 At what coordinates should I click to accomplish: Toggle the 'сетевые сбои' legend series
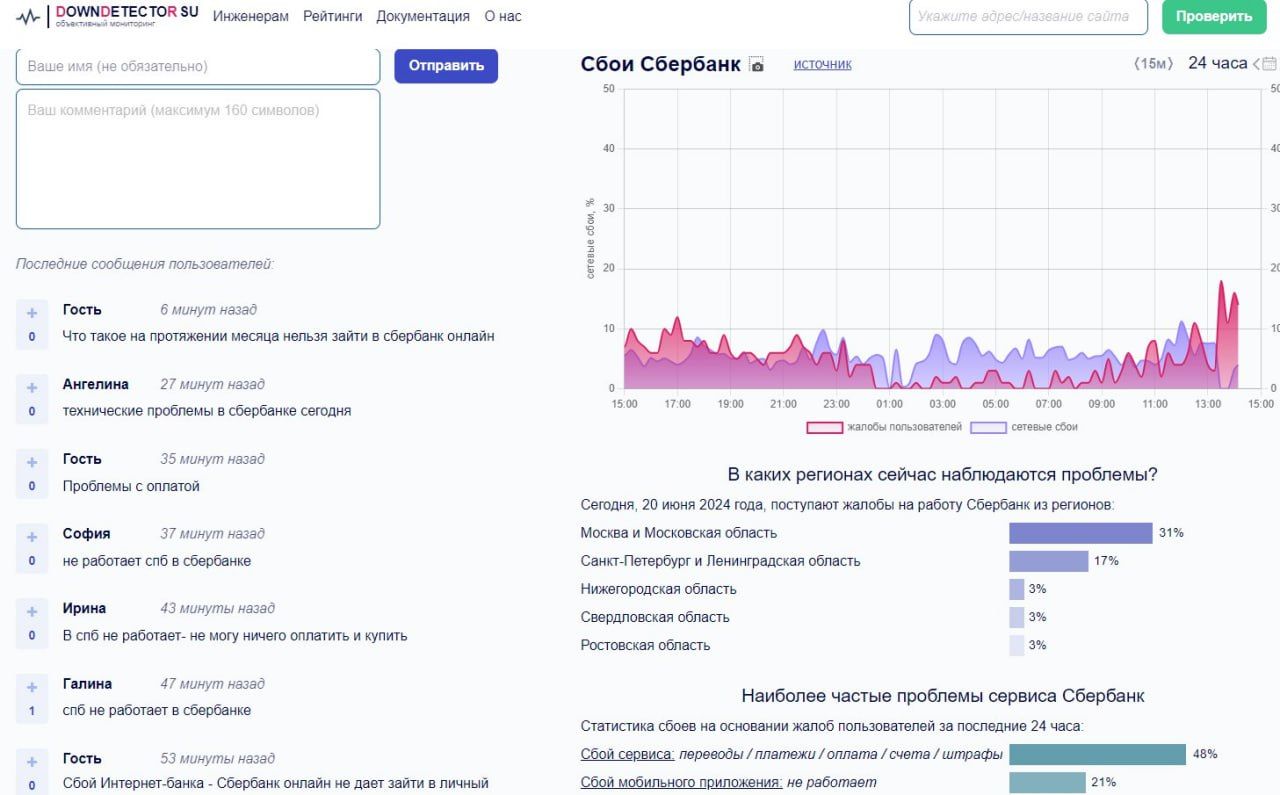1024,427
